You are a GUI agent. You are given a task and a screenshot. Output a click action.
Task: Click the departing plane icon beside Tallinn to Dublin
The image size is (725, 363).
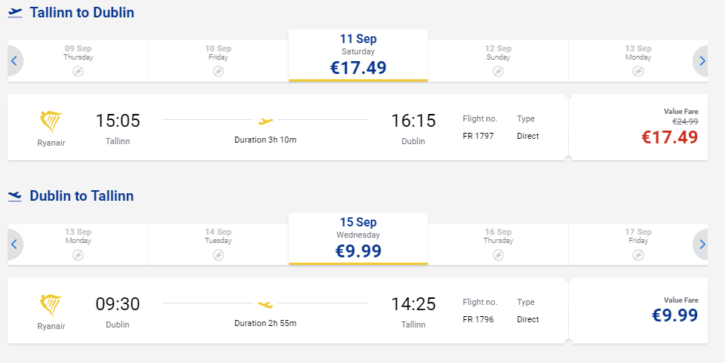click(x=15, y=13)
